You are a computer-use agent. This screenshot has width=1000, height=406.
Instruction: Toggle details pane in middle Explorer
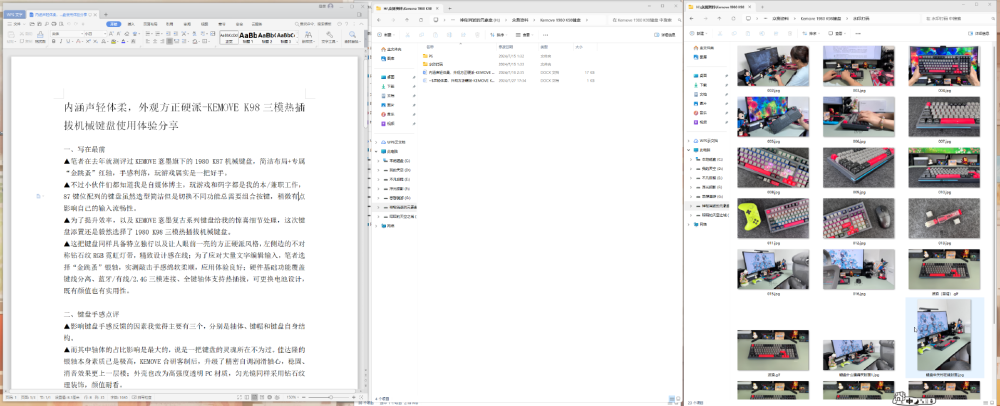[x=663, y=35]
